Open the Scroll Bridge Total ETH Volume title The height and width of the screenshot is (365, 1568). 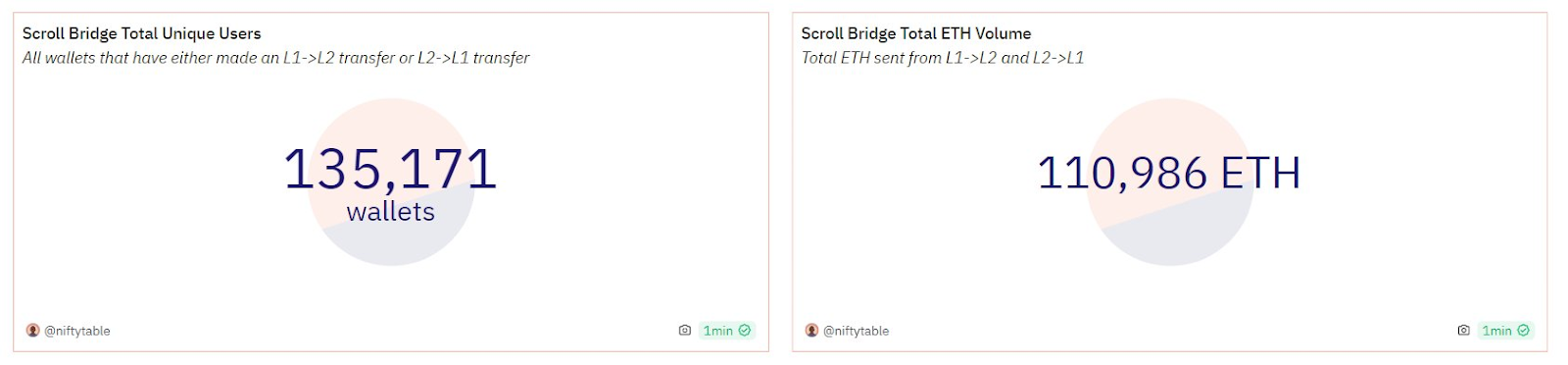[916, 33]
